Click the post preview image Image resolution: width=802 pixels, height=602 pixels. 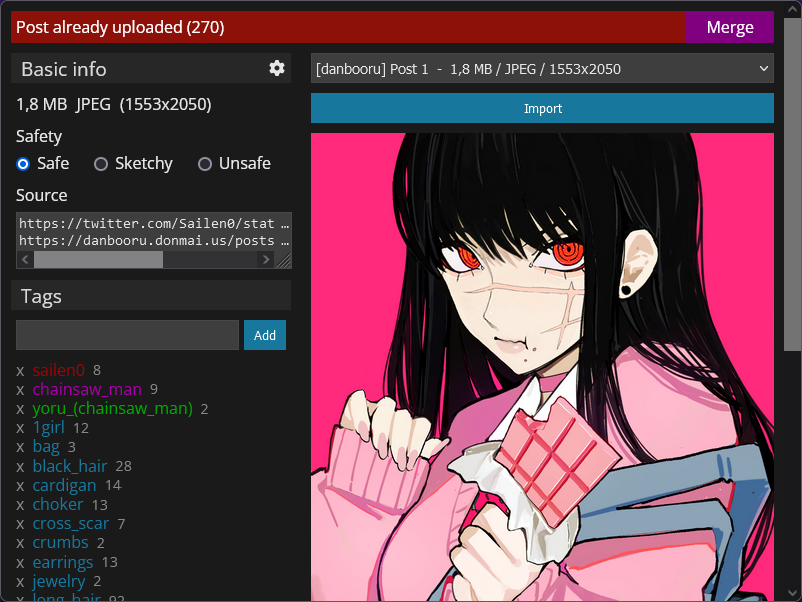coord(542,367)
